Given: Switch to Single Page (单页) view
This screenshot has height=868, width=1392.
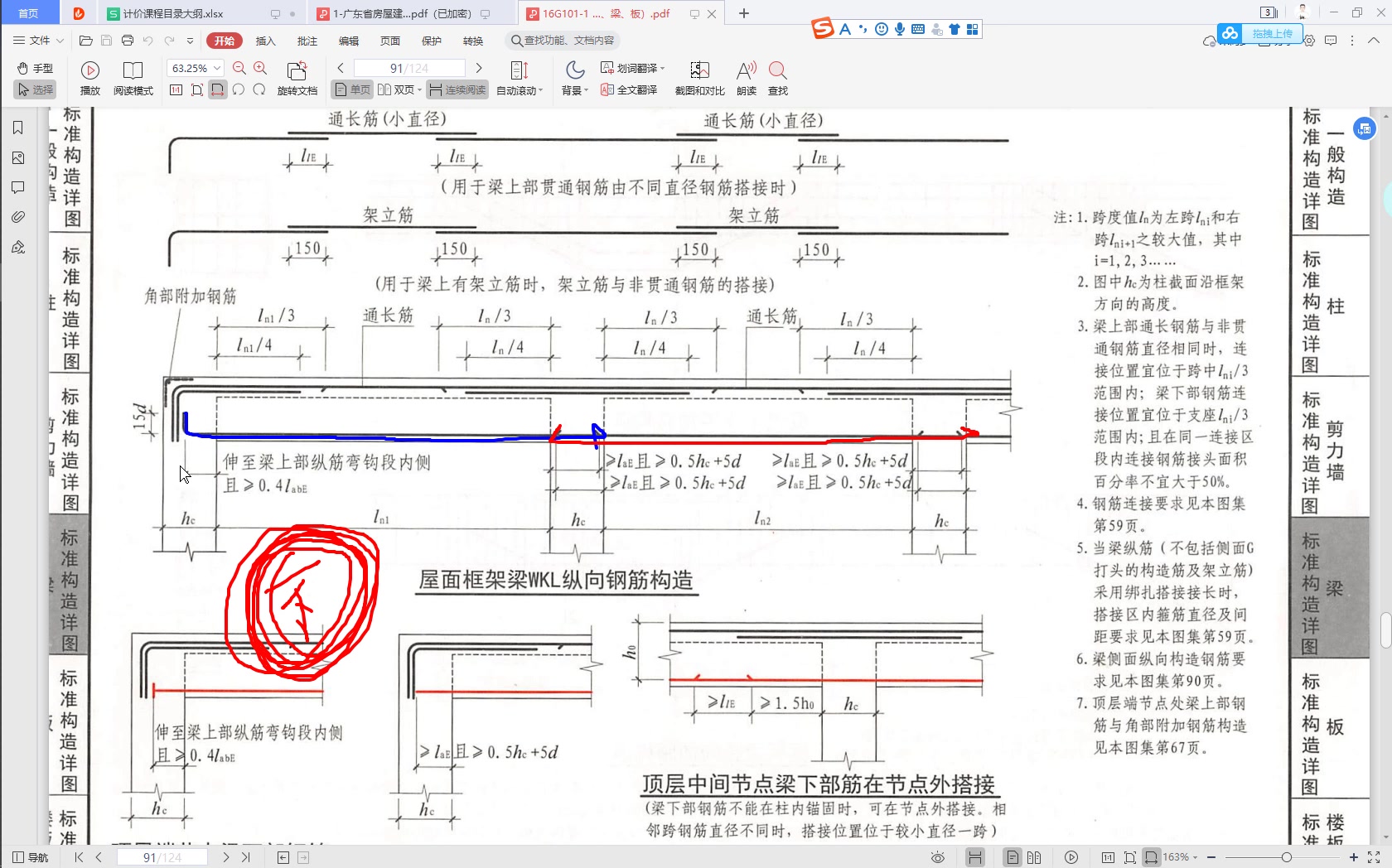Looking at the screenshot, I should (352, 89).
